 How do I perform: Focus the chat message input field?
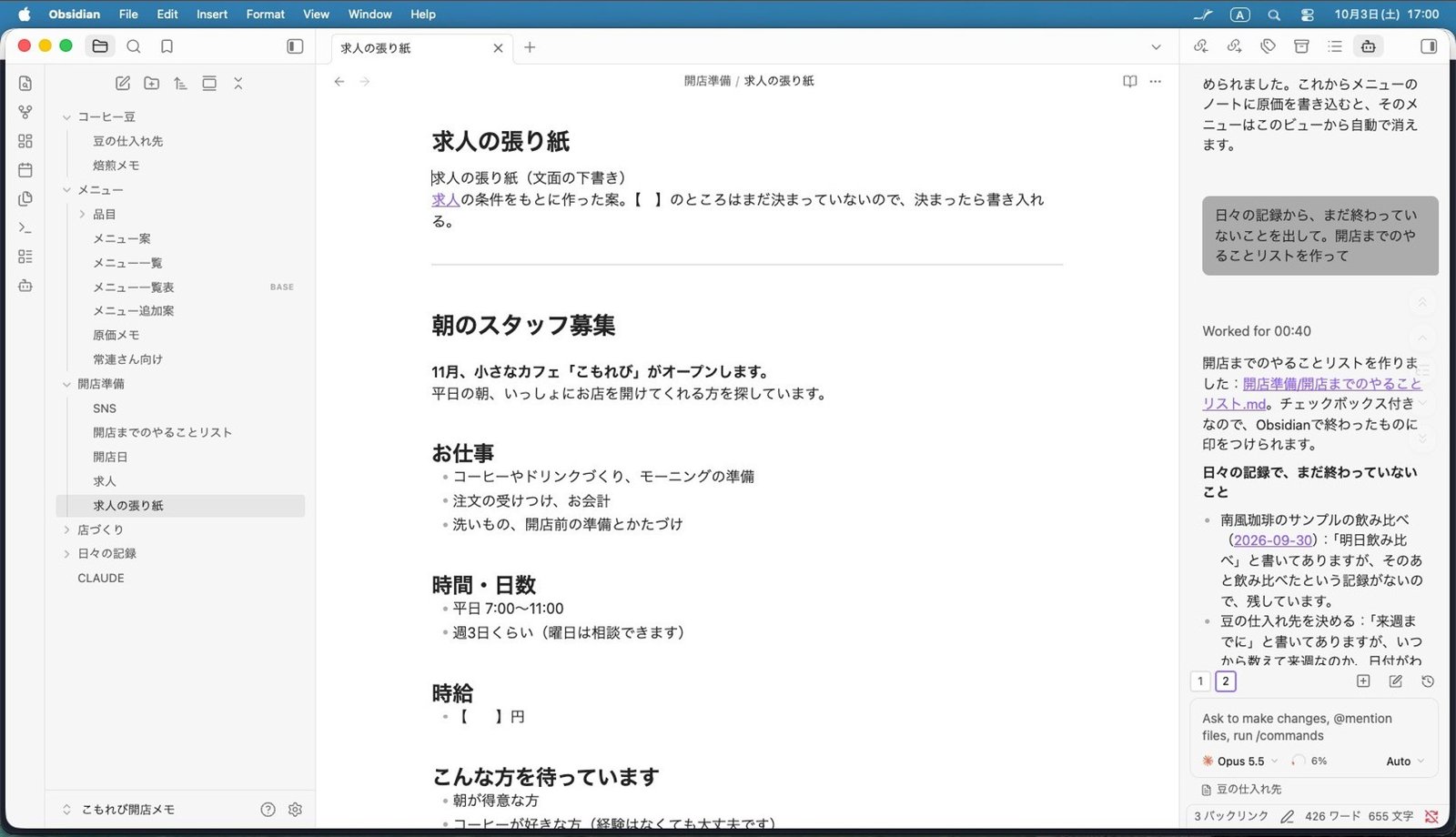pyautogui.click(x=1313, y=727)
